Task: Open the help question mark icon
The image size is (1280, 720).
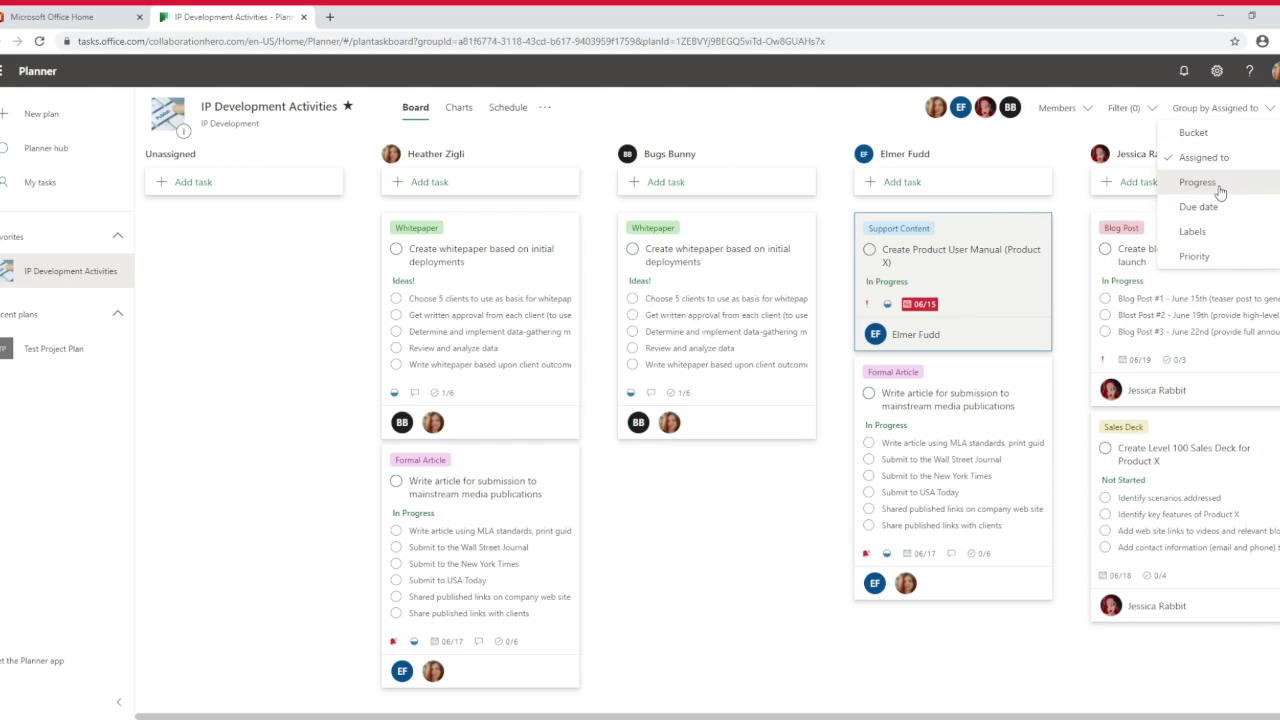Action: point(1249,71)
